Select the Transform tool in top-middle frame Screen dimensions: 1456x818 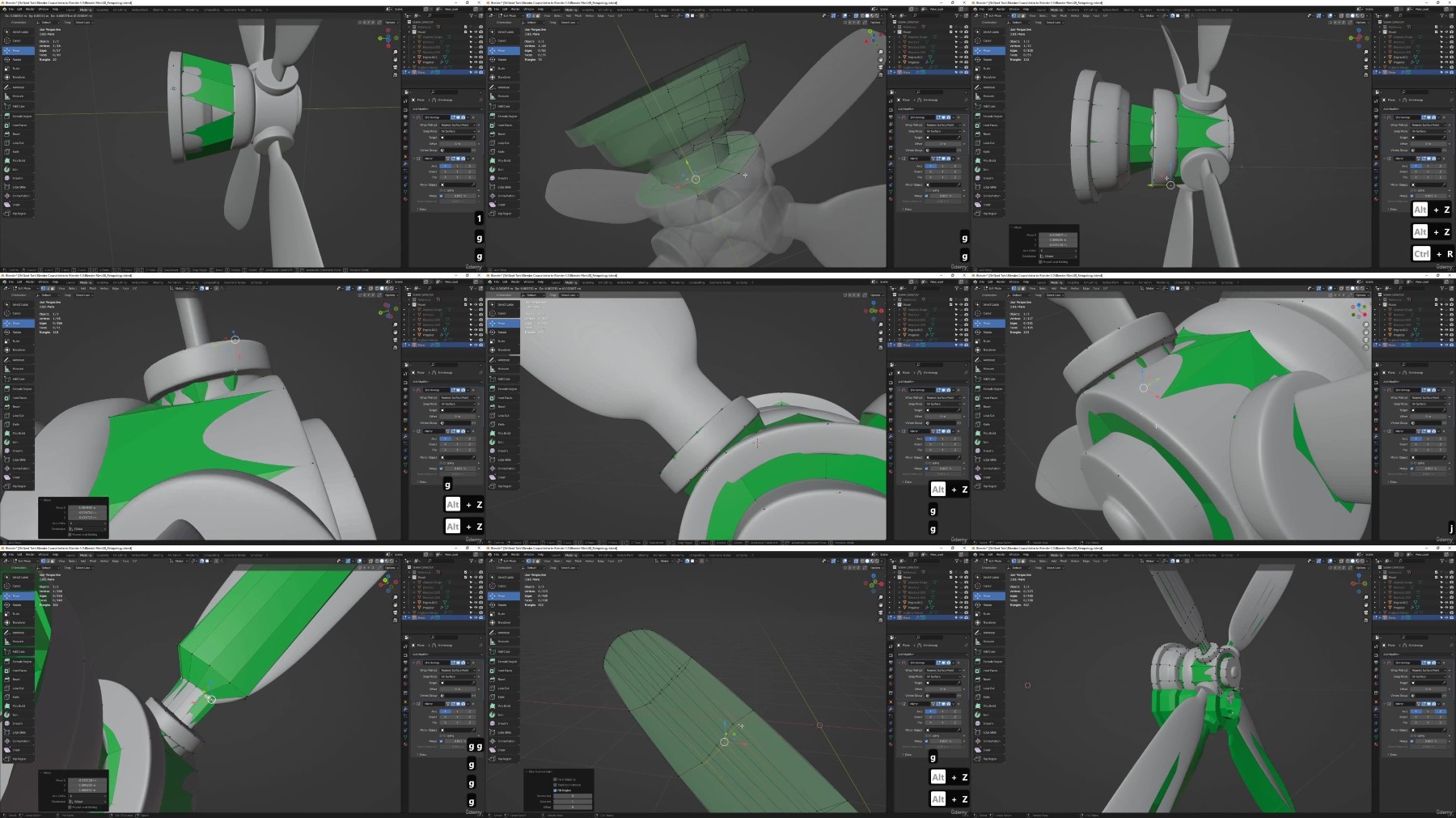click(x=504, y=77)
